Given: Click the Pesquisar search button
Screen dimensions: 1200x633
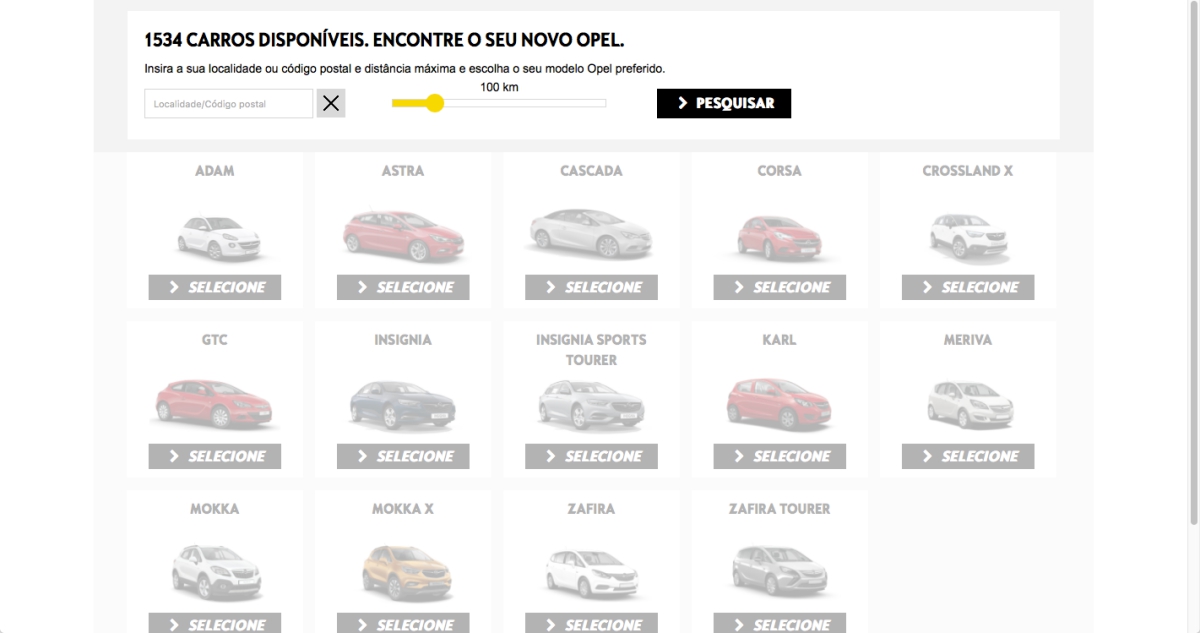Looking at the screenshot, I should [724, 103].
